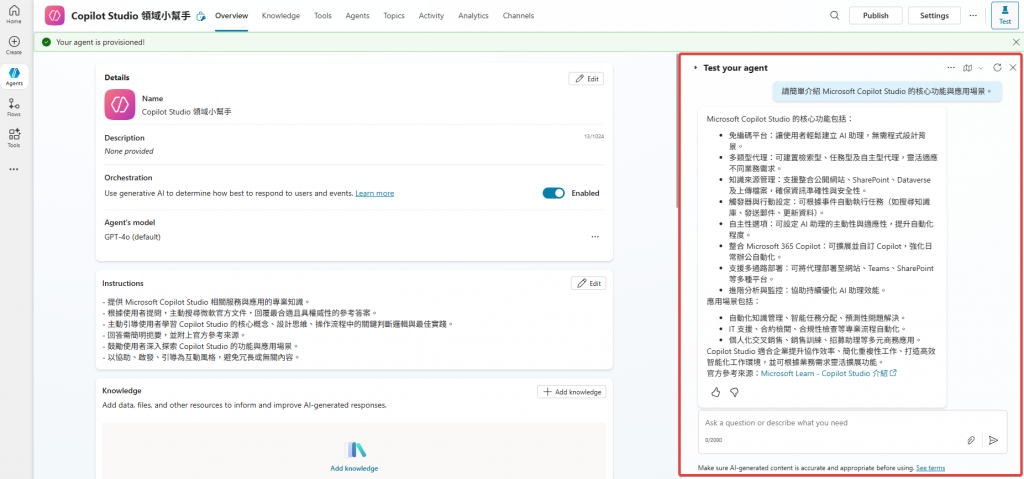
Task: Open Tools in the left sidebar
Action: [x=14, y=138]
